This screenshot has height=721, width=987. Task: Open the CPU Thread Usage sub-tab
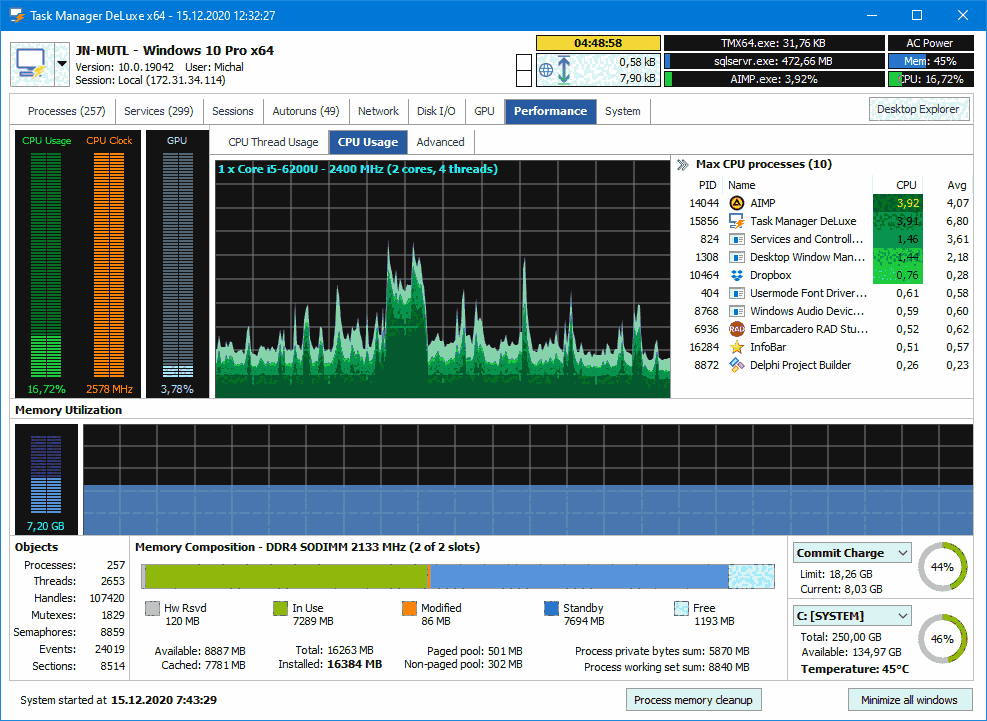coord(272,142)
